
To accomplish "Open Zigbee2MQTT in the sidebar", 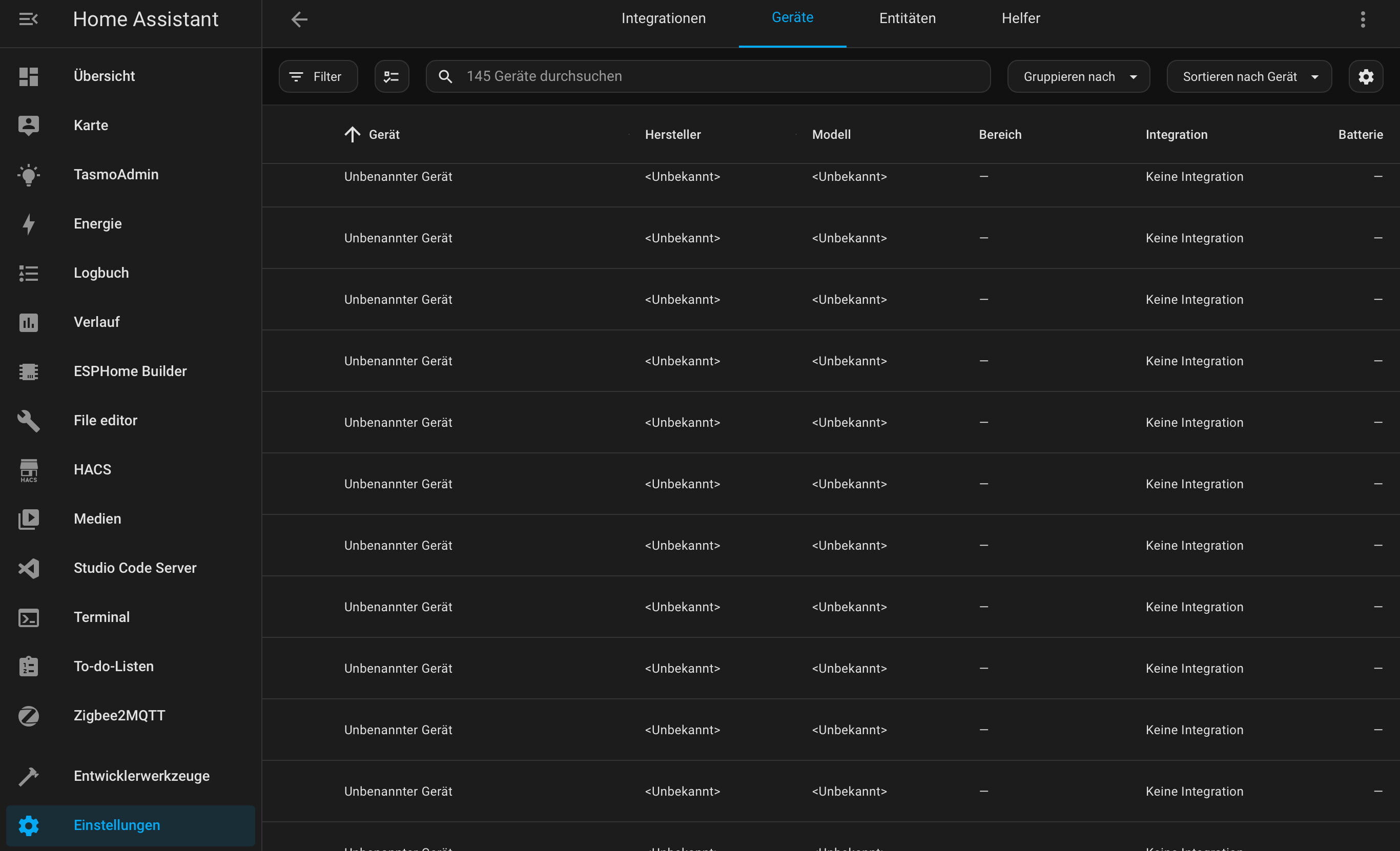I will [131, 716].
